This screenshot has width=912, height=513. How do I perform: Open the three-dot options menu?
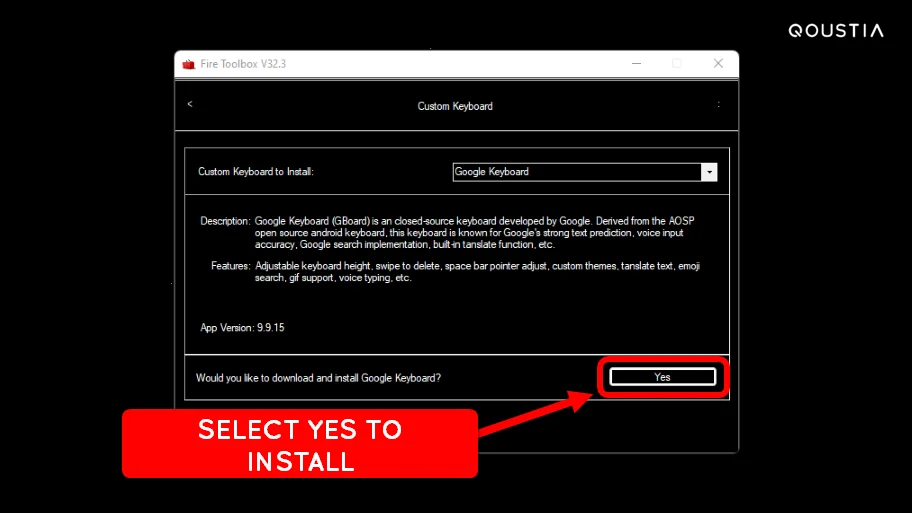pyautogui.click(x=718, y=105)
